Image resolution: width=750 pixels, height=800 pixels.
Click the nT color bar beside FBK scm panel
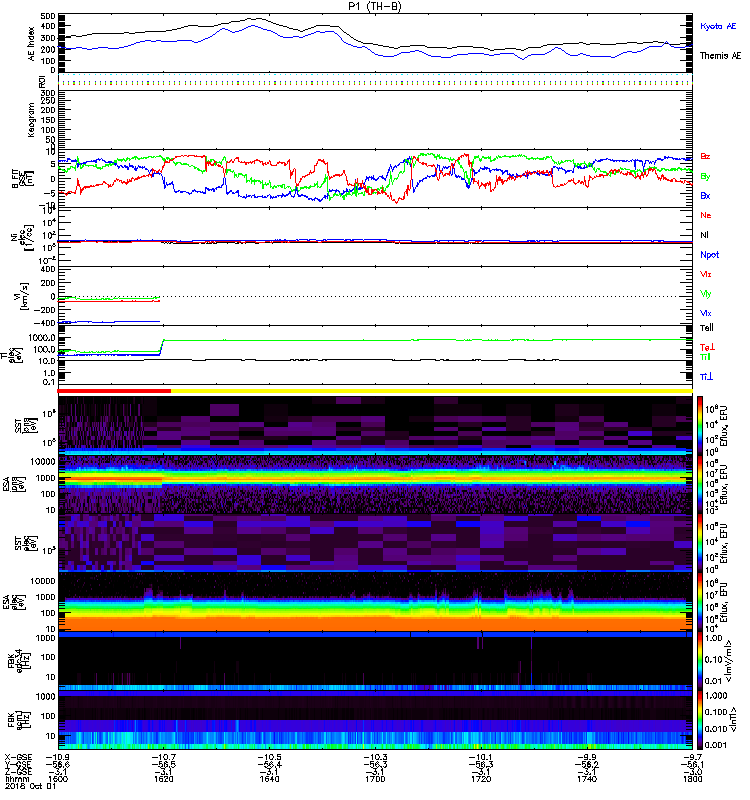[x=700, y=719]
